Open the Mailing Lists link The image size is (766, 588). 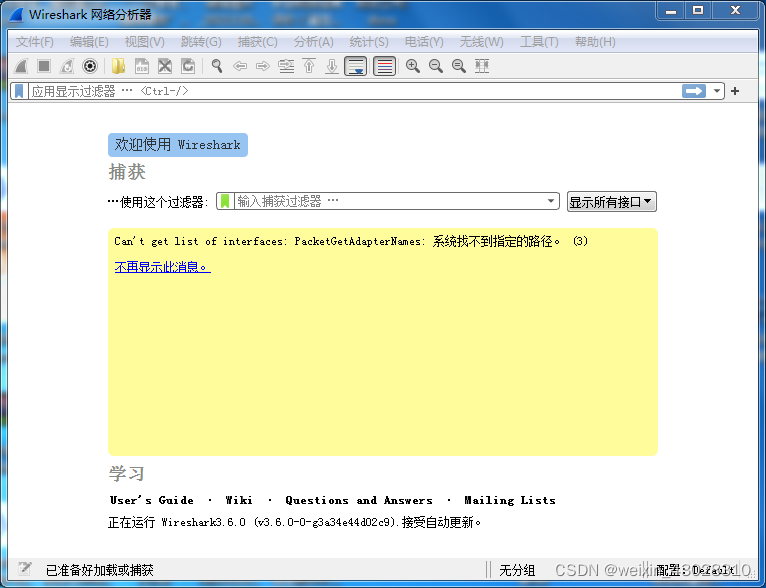pyautogui.click(x=510, y=500)
